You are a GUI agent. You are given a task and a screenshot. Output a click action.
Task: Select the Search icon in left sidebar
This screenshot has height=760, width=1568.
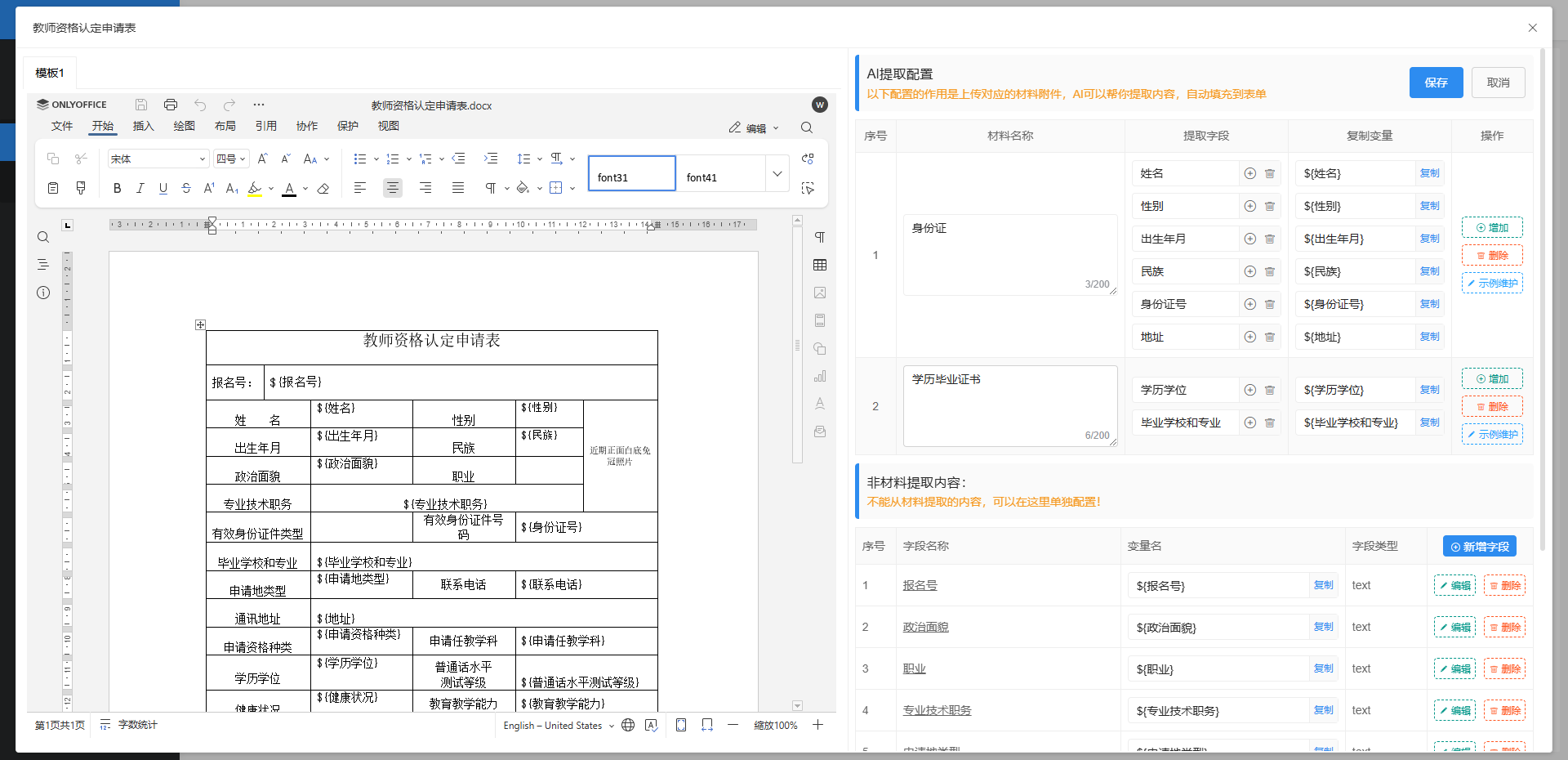43,237
